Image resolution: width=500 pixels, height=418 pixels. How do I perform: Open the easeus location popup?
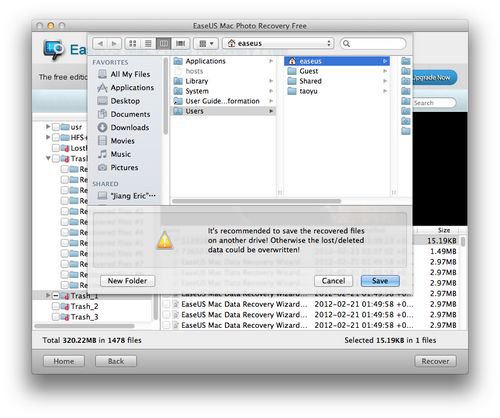[278, 43]
